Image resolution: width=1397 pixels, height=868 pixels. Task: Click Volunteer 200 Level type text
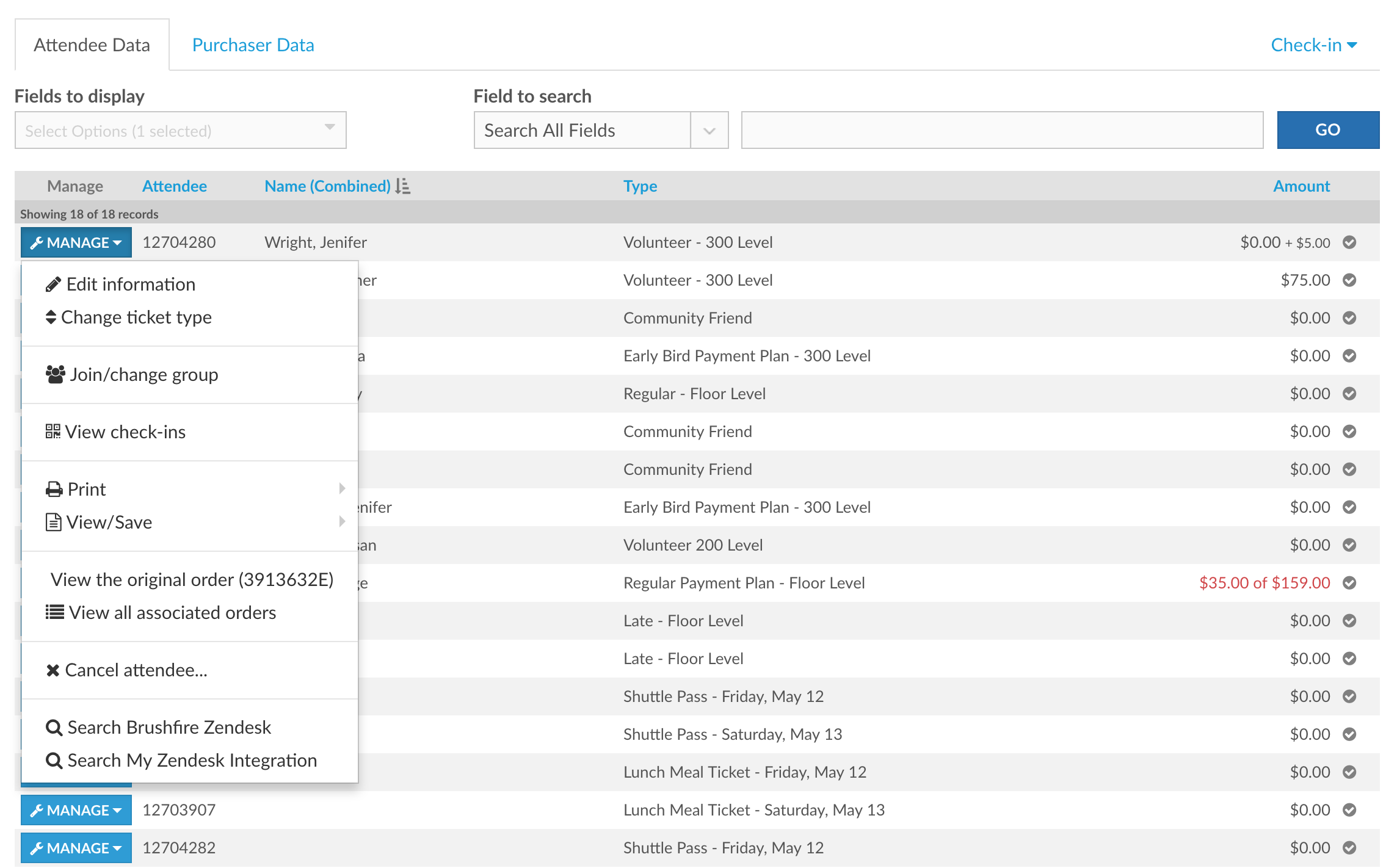[x=693, y=545]
